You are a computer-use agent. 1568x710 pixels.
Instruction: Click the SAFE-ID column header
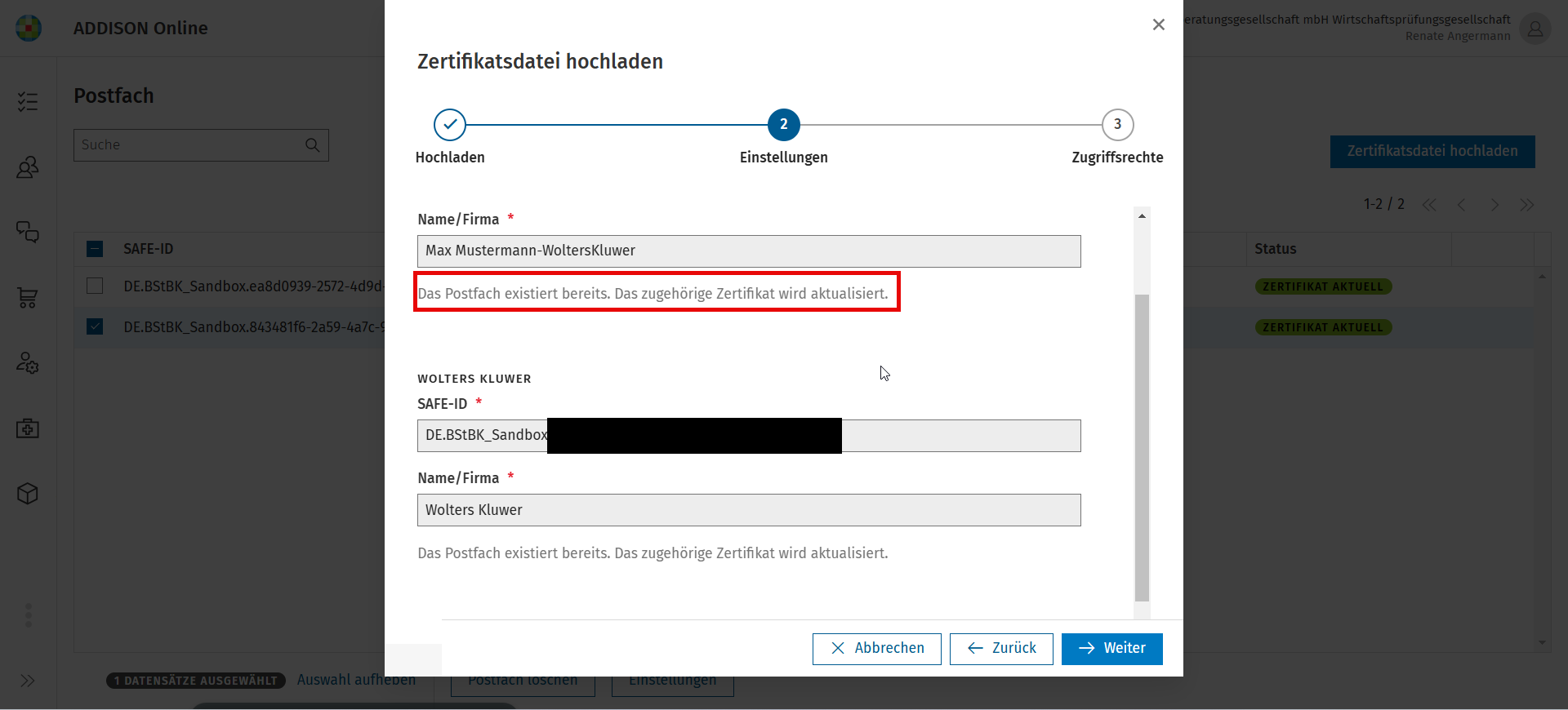click(149, 249)
